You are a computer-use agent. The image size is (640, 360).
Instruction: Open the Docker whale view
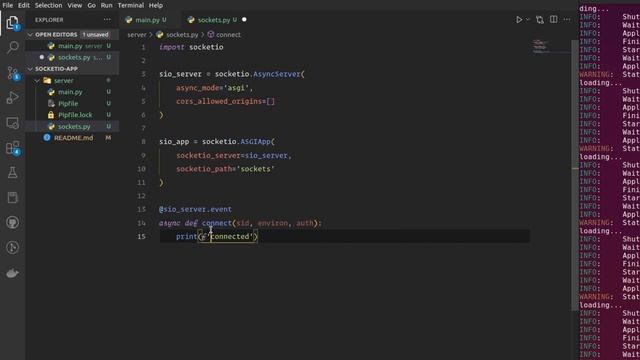[13, 273]
